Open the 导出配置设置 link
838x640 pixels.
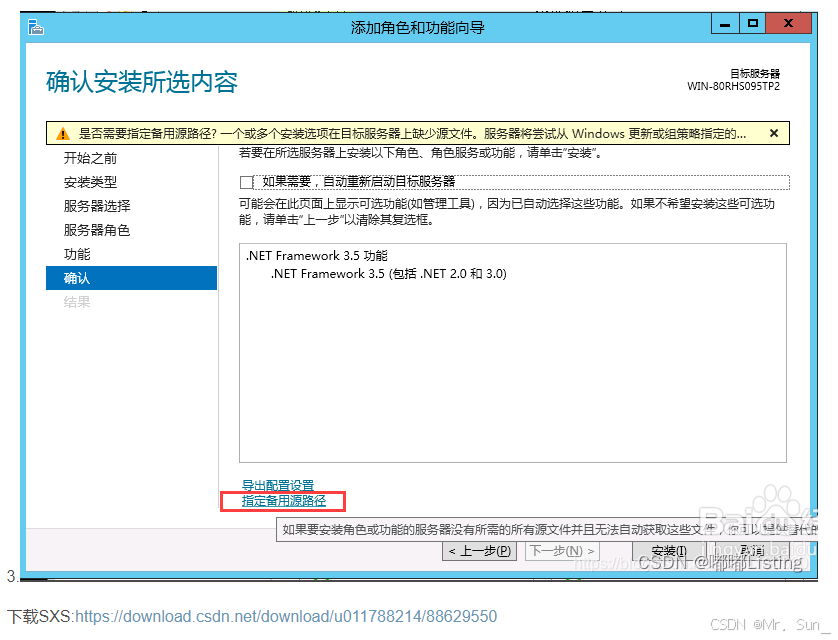point(277,486)
